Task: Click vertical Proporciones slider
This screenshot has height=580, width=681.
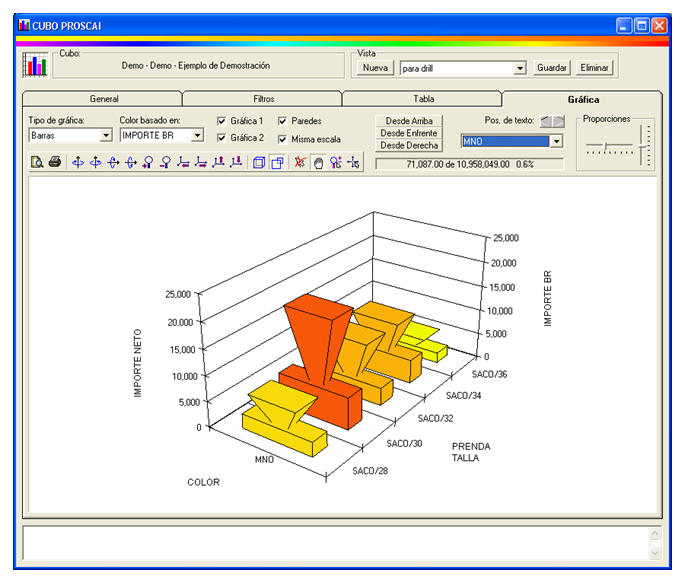Action: [645, 146]
